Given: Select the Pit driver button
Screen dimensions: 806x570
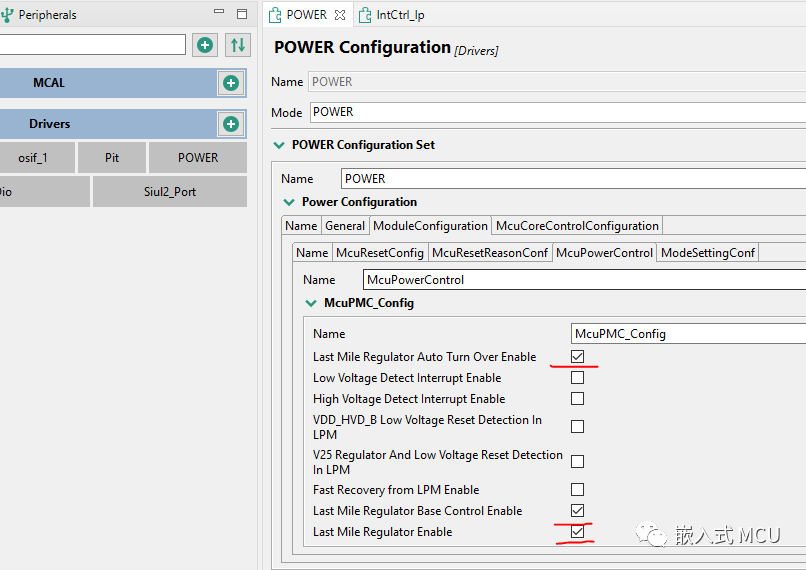Looking at the screenshot, I should 112,157.
